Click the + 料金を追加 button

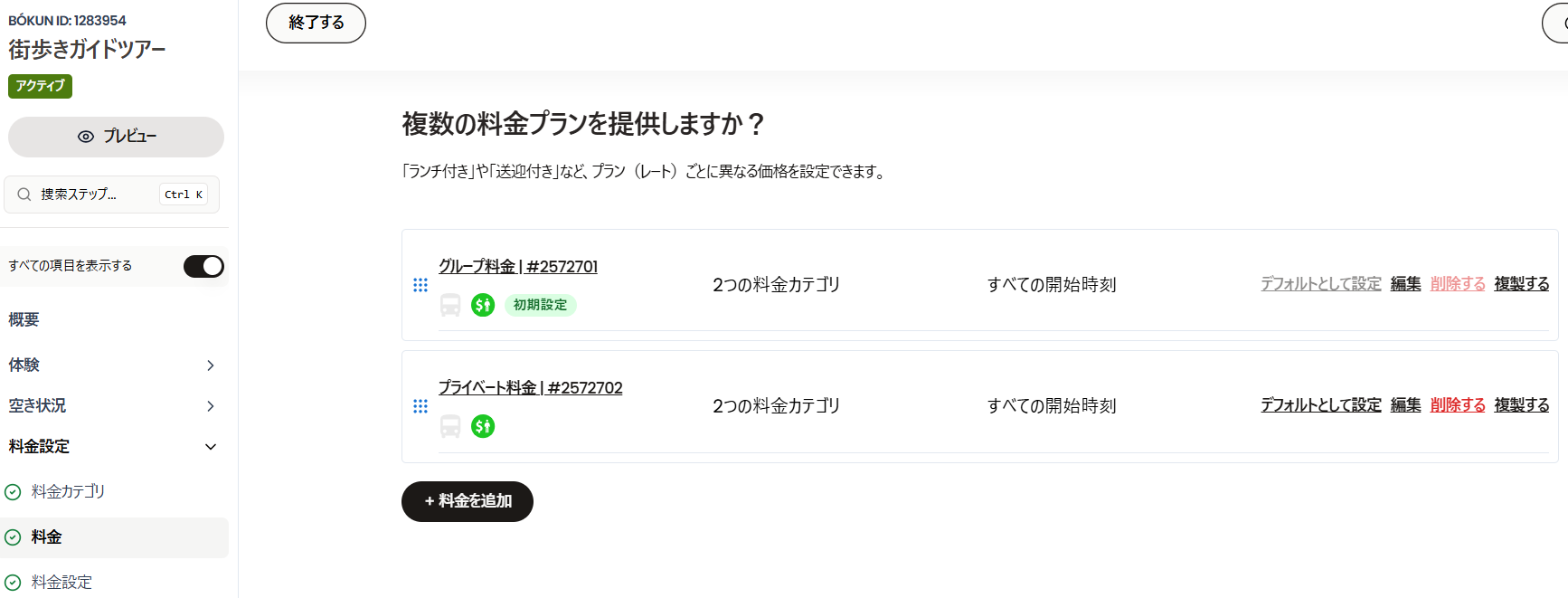[x=468, y=501]
